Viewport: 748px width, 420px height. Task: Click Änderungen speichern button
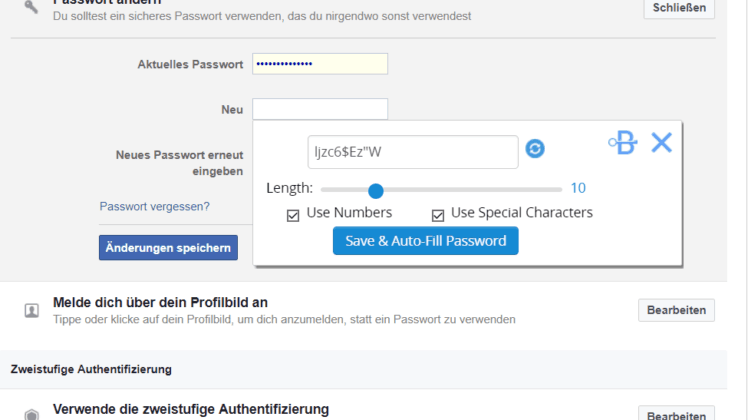pyautogui.click(x=168, y=247)
